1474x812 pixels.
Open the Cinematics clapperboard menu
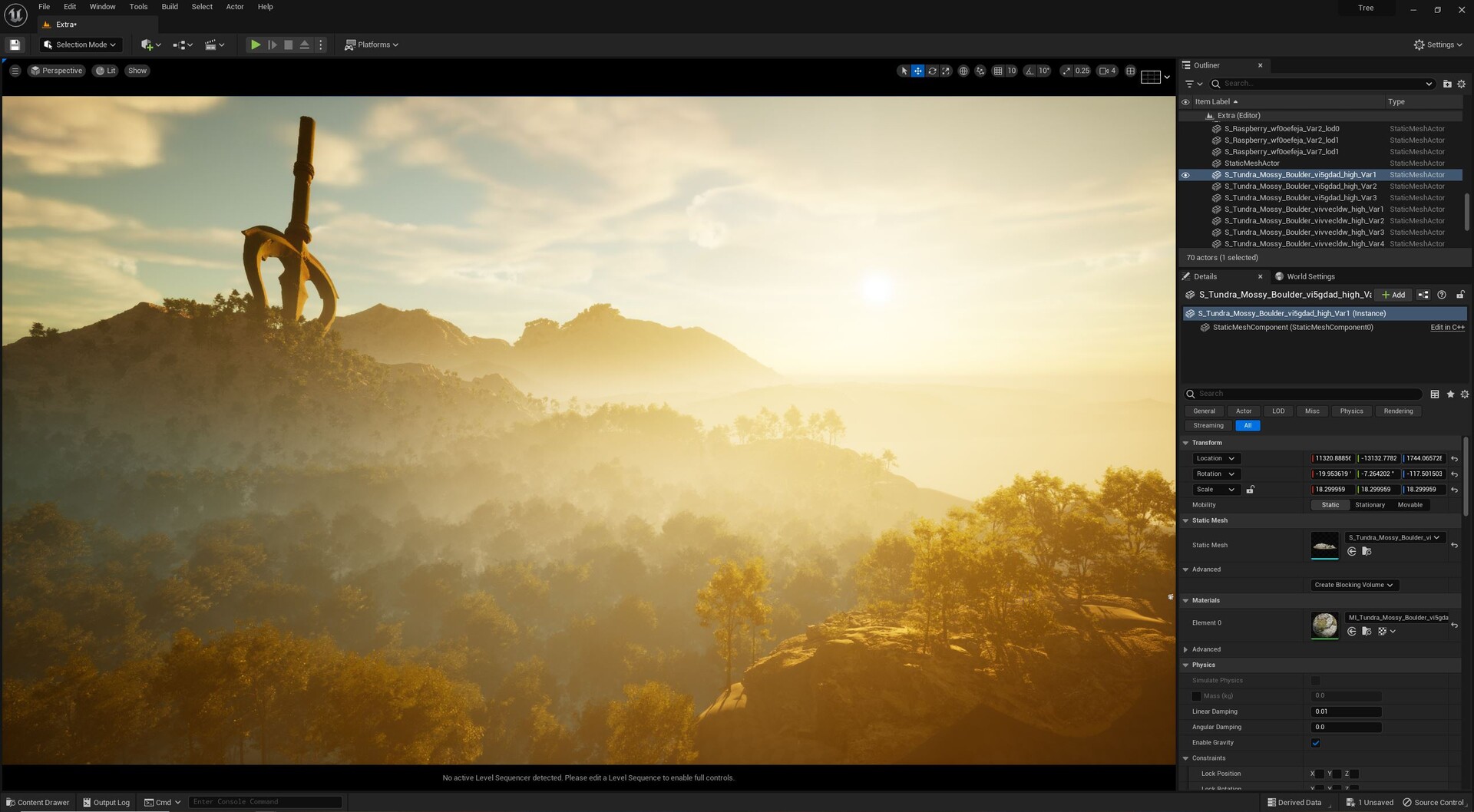pos(214,45)
